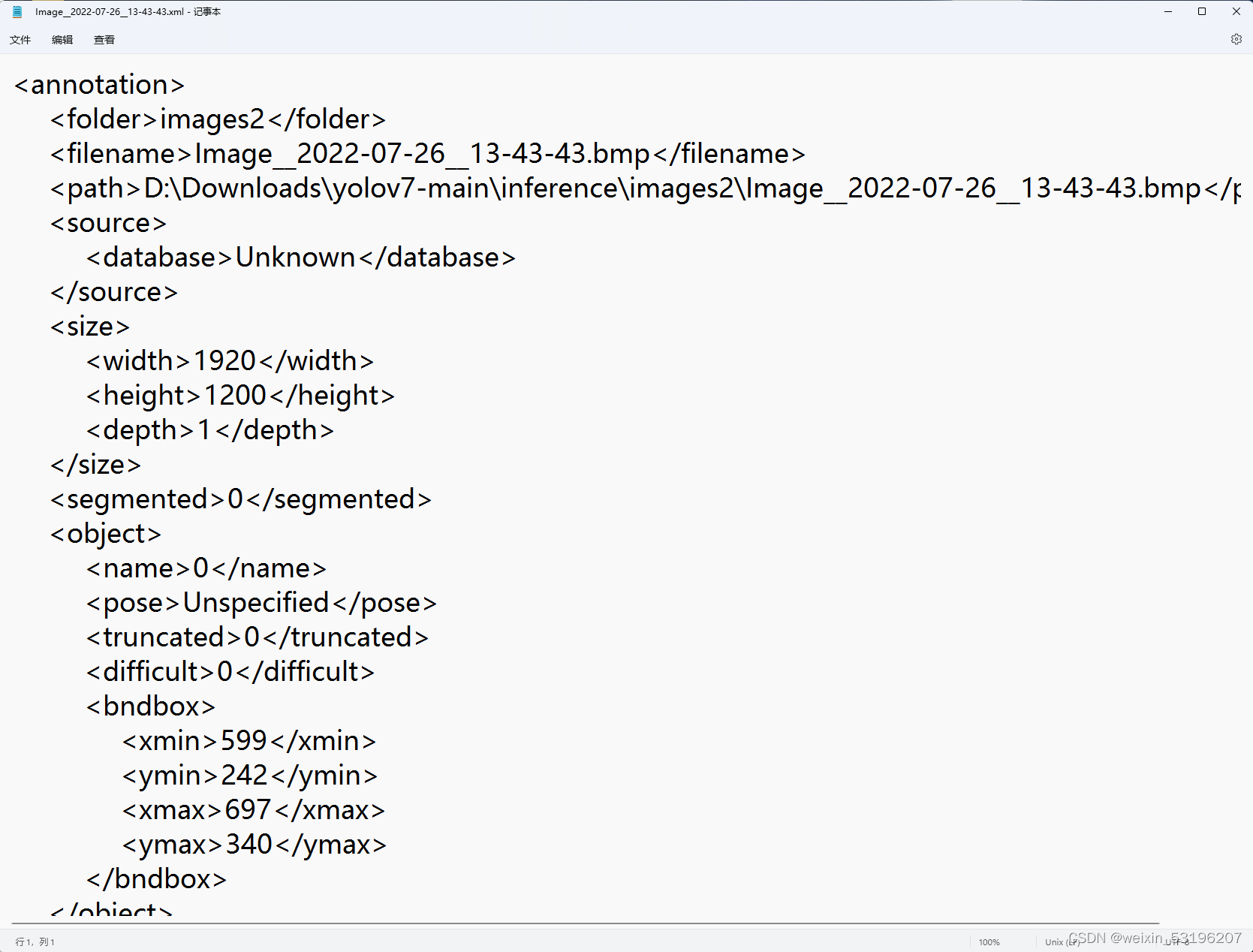Click the xmax 697 line
Viewport: 1253px width, 952px height.
coord(254,810)
